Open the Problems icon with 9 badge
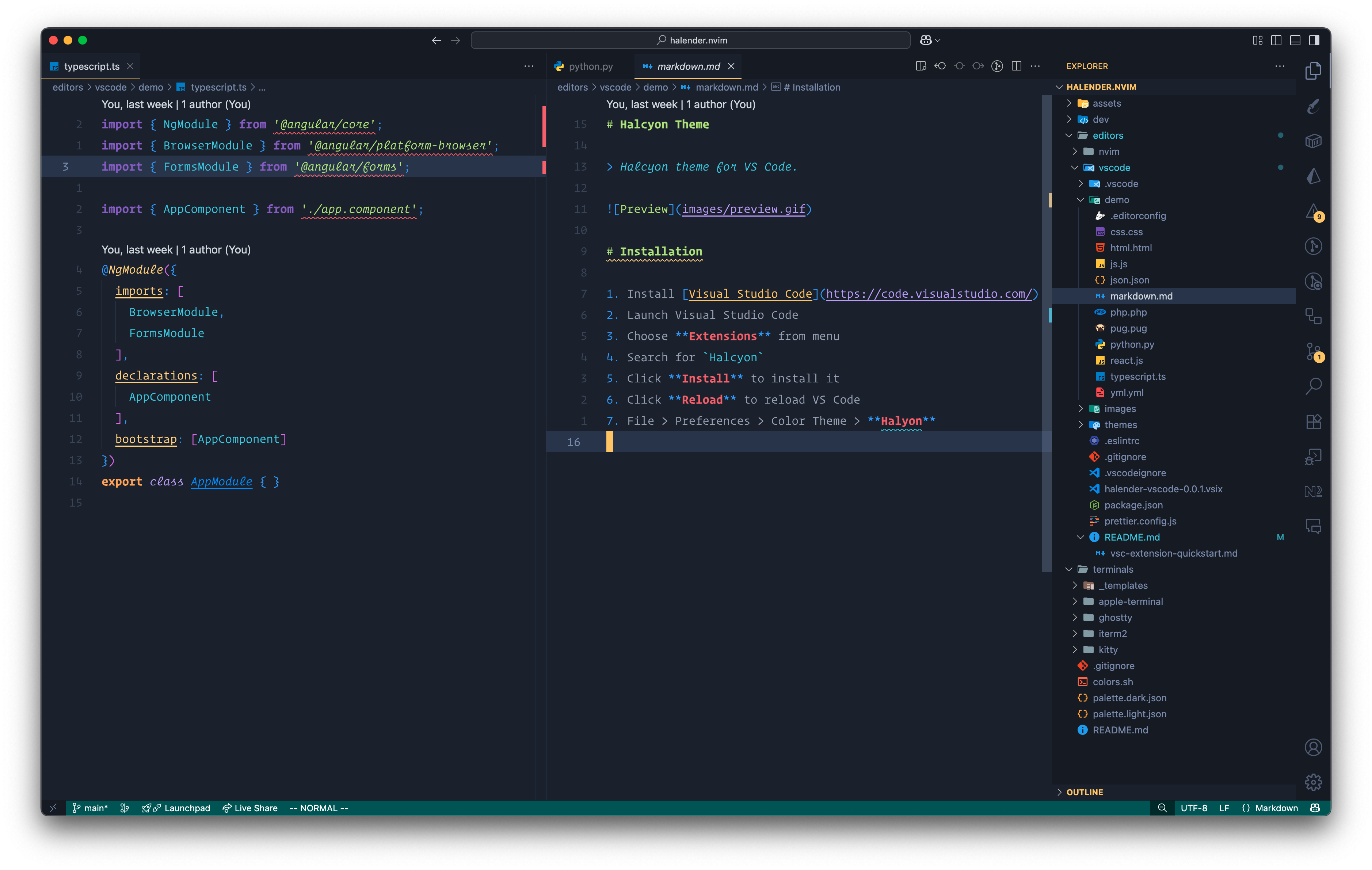The width and height of the screenshot is (1372, 870). pos(1313,212)
